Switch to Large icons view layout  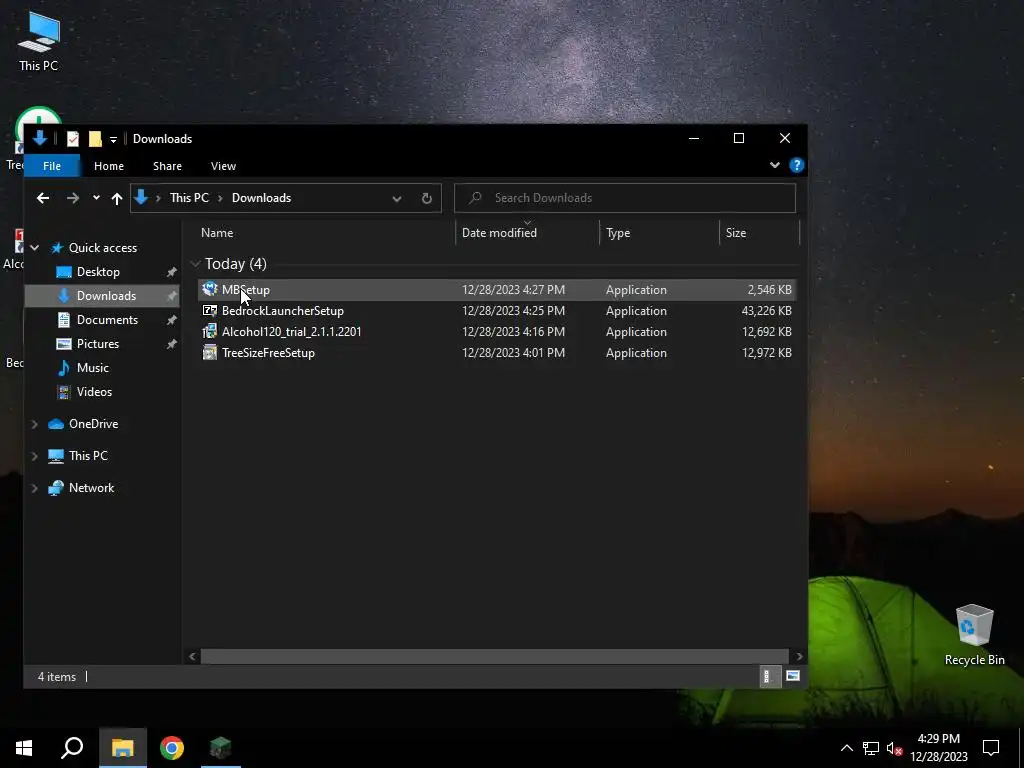point(793,677)
